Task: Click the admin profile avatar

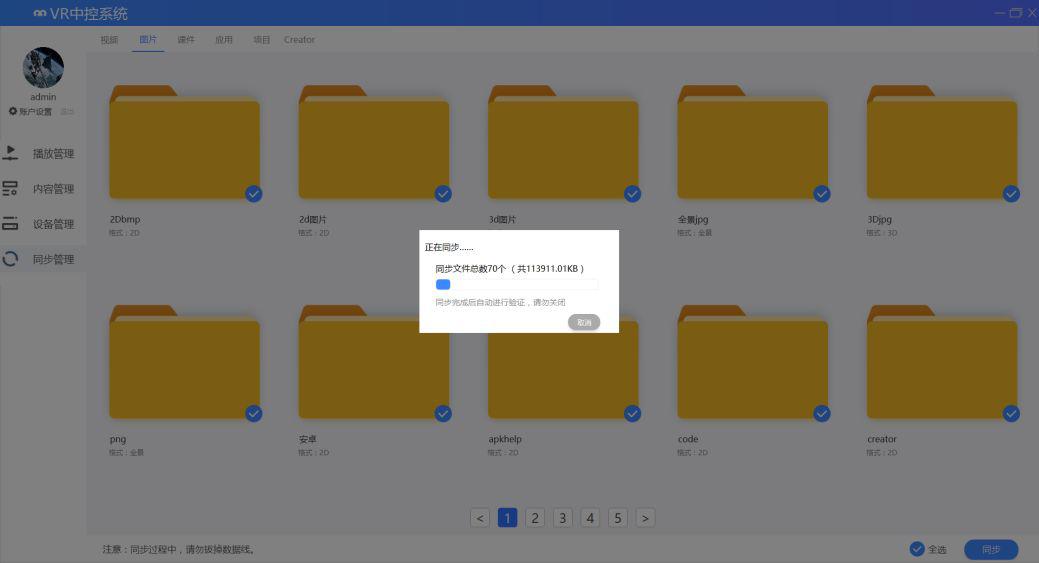Action: click(x=43, y=68)
